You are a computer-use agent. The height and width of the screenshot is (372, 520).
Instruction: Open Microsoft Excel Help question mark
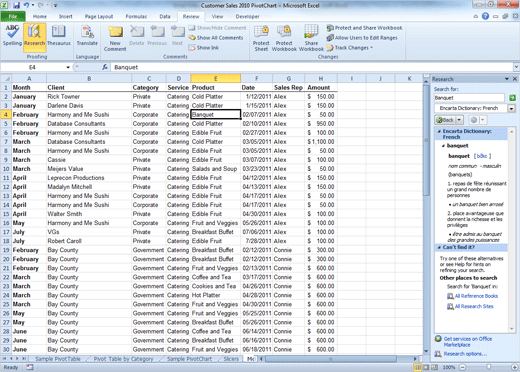point(485,16)
